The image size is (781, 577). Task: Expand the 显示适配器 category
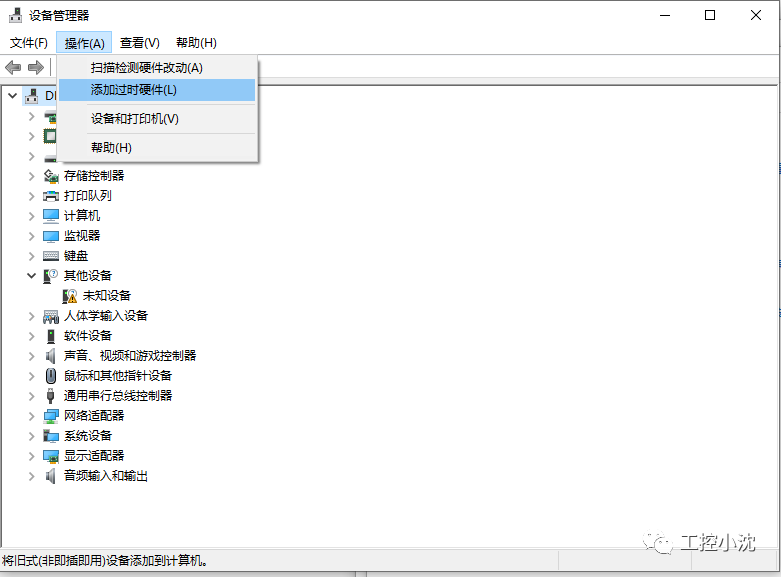[31, 456]
